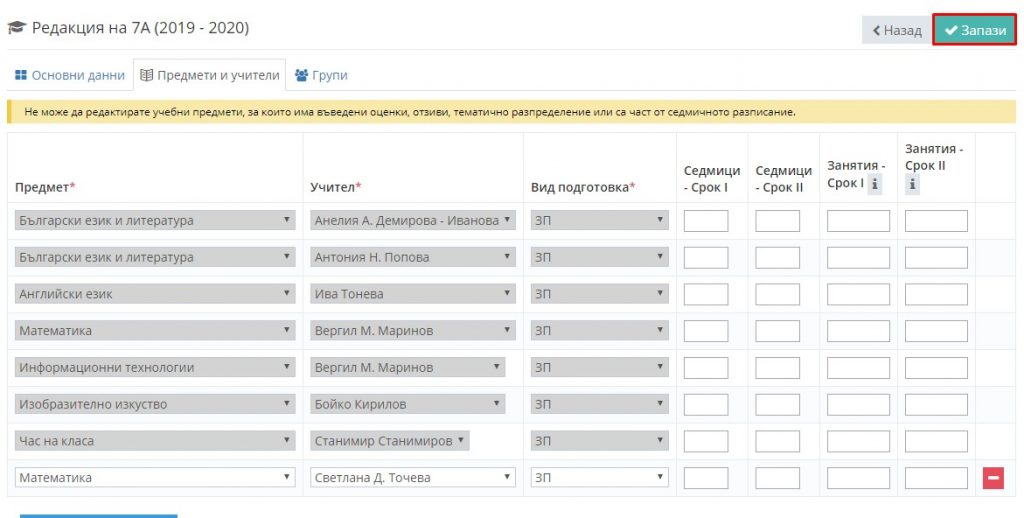Viewport: 1024px width, 518px height.
Task: Open teacher dropdown Антония Н. Попова
Action: [x=413, y=257]
